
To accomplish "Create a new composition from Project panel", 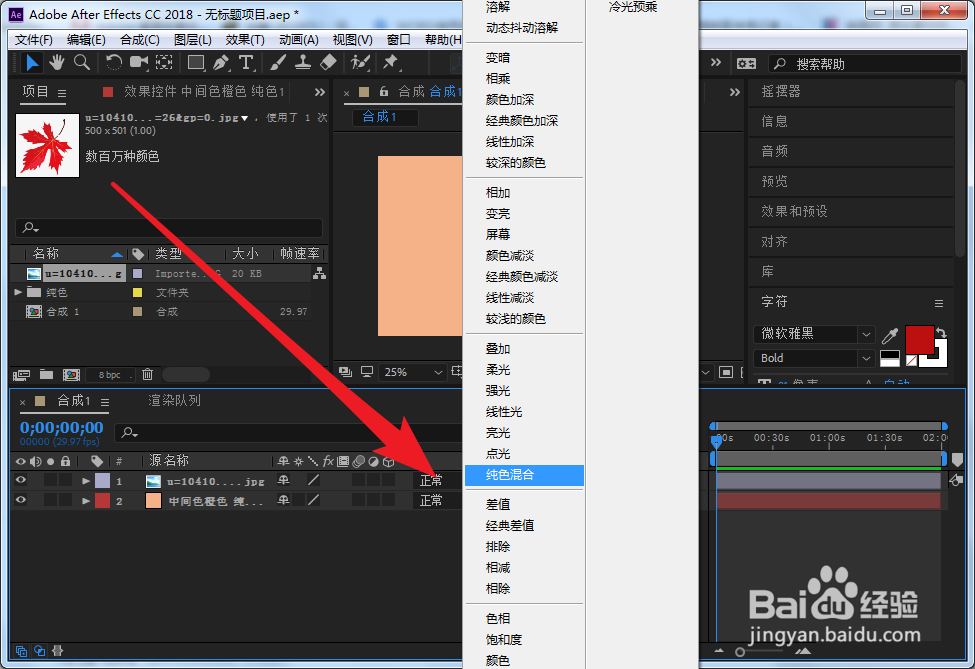I will [x=72, y=375].
